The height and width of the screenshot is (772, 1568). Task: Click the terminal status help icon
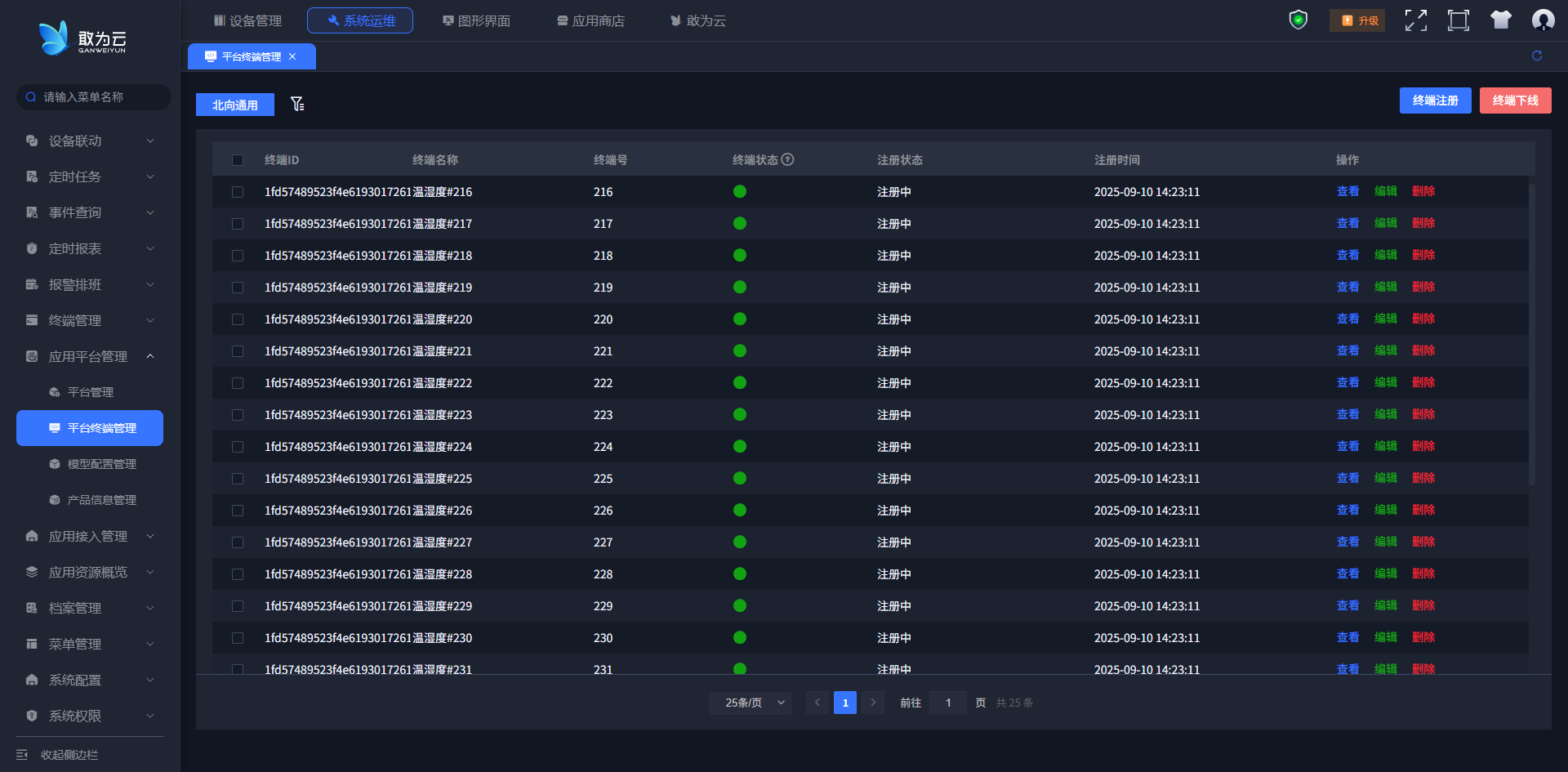788,160
